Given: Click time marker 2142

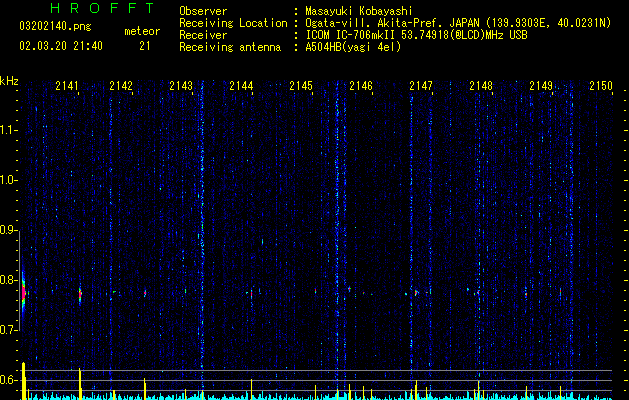Looking at the screenshot, I should click(121, 85).
